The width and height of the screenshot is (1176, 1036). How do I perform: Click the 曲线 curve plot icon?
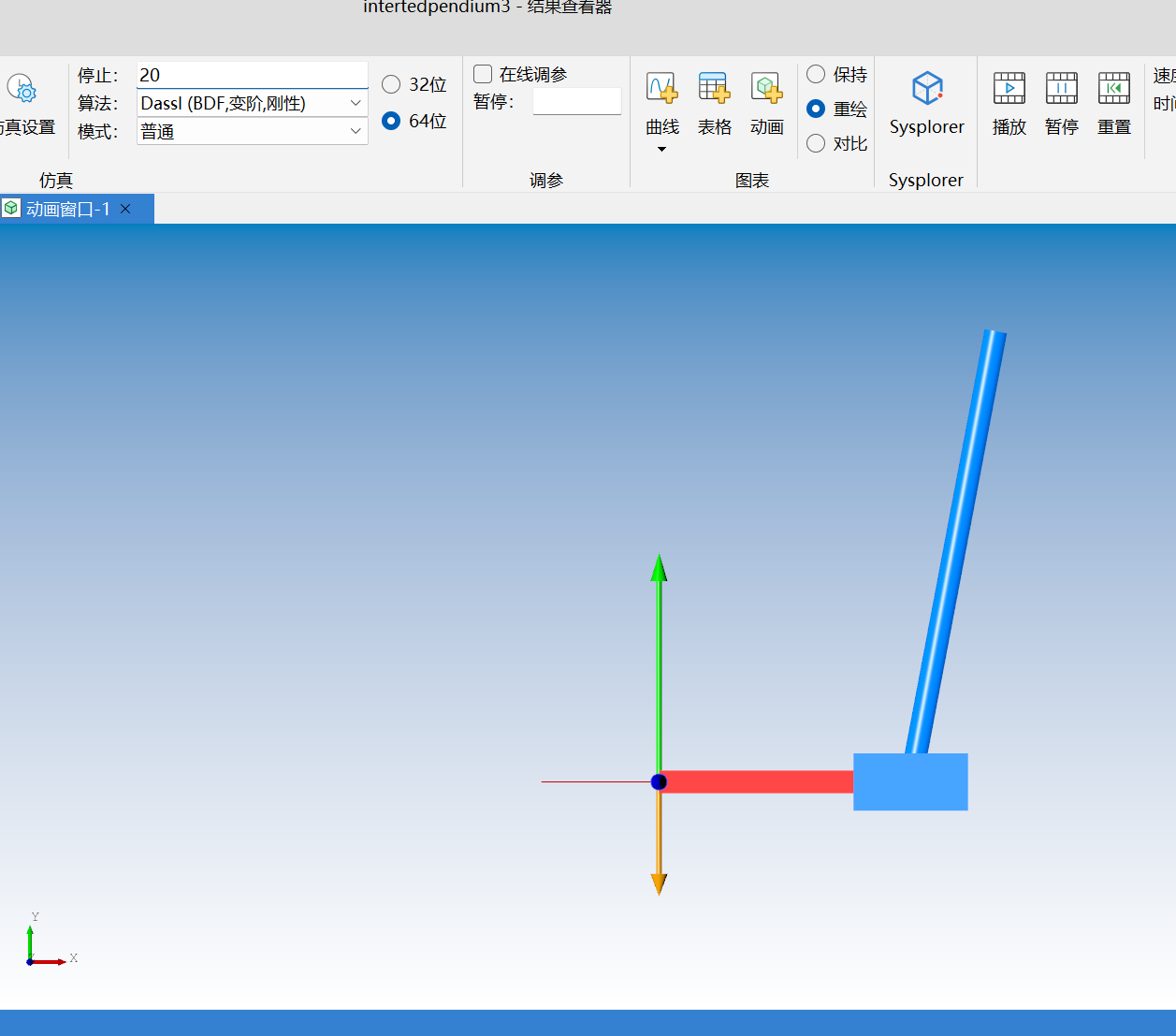(x=661, y=89)
